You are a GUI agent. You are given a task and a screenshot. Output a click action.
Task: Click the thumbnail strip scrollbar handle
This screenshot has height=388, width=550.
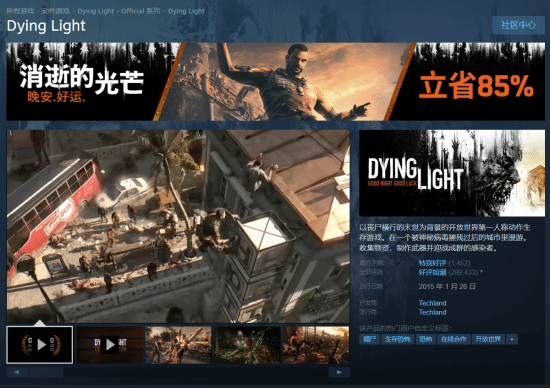click(46, 372)
